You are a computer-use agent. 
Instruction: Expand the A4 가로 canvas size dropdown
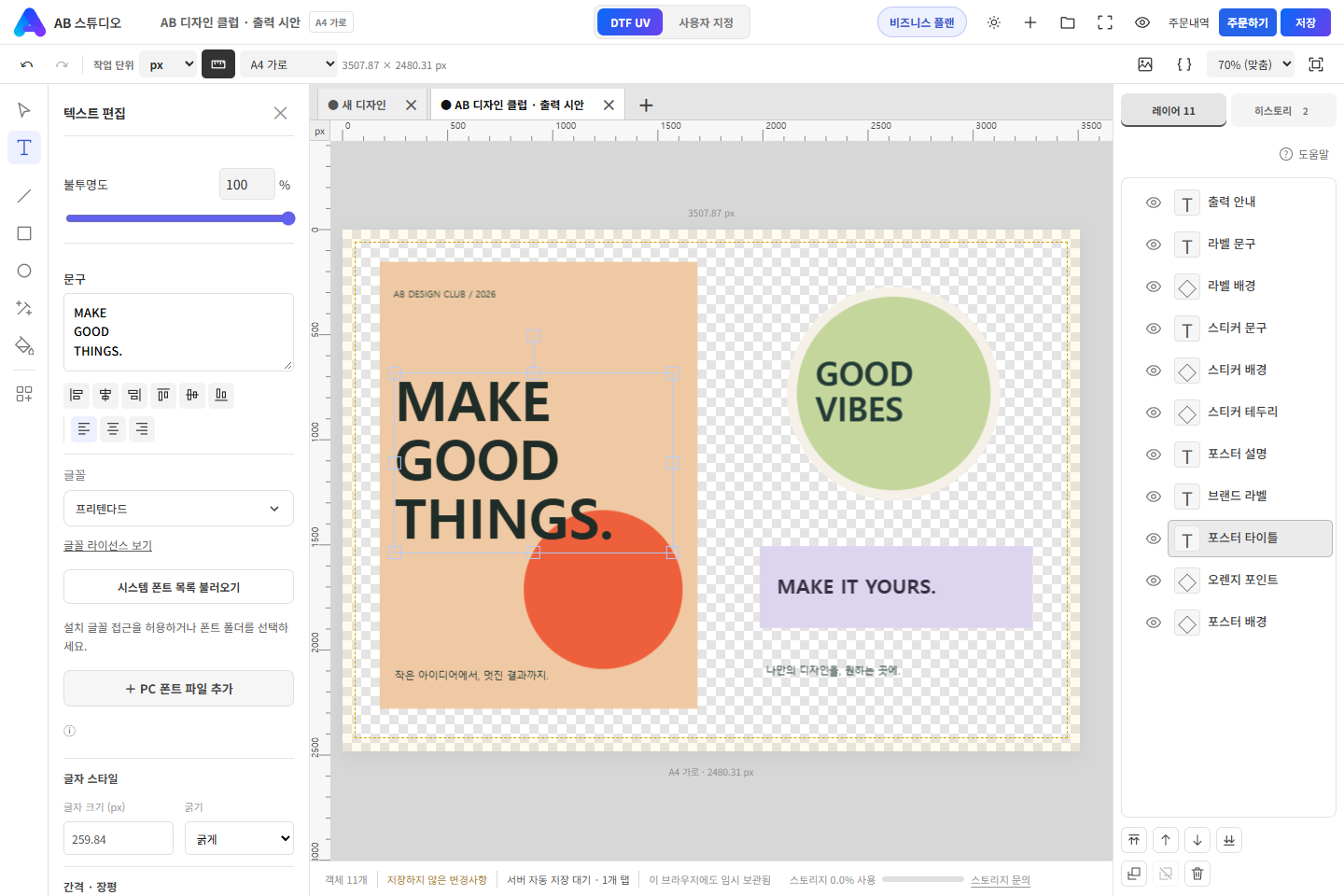[289, 64]
